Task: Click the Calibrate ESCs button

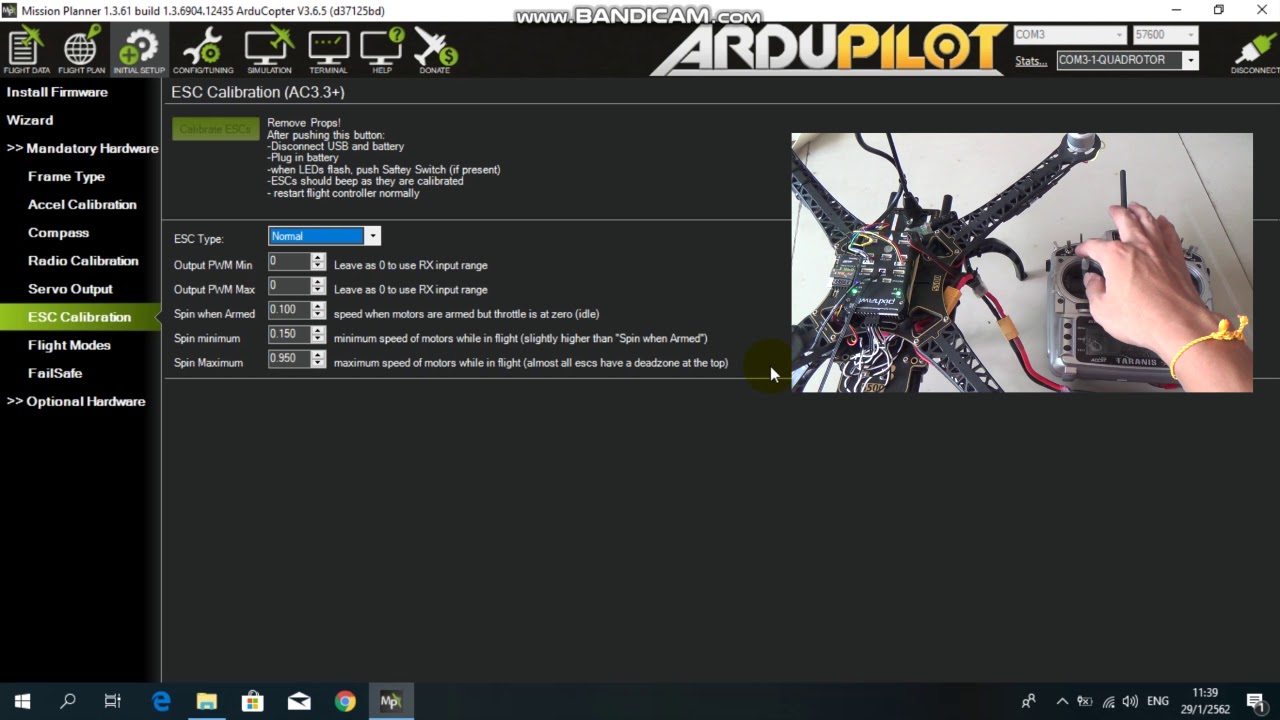Action: (215, 129)
